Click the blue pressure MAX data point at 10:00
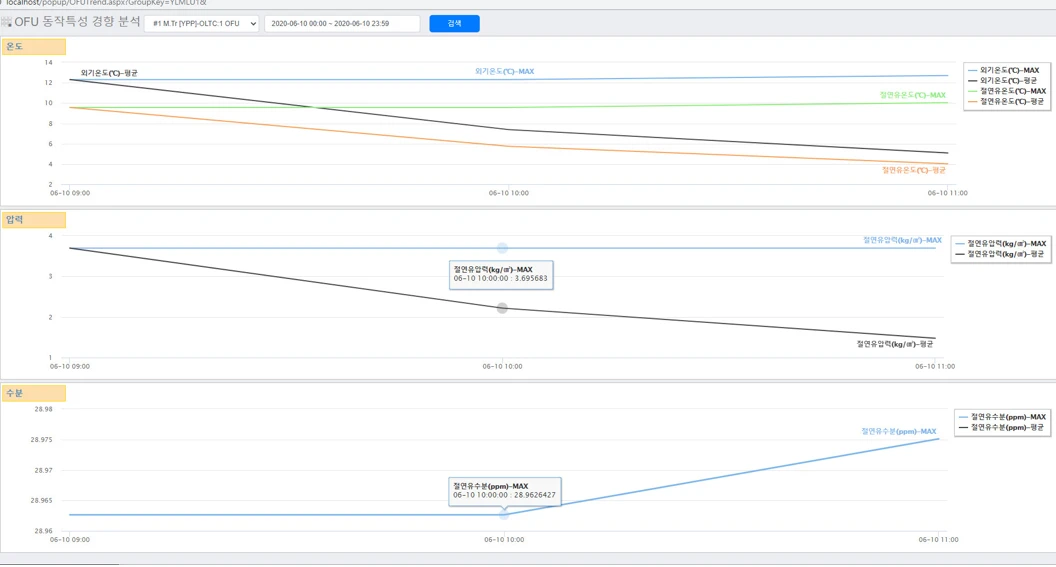This screenshot has width=1056, height=567. [x=502, y=248]
